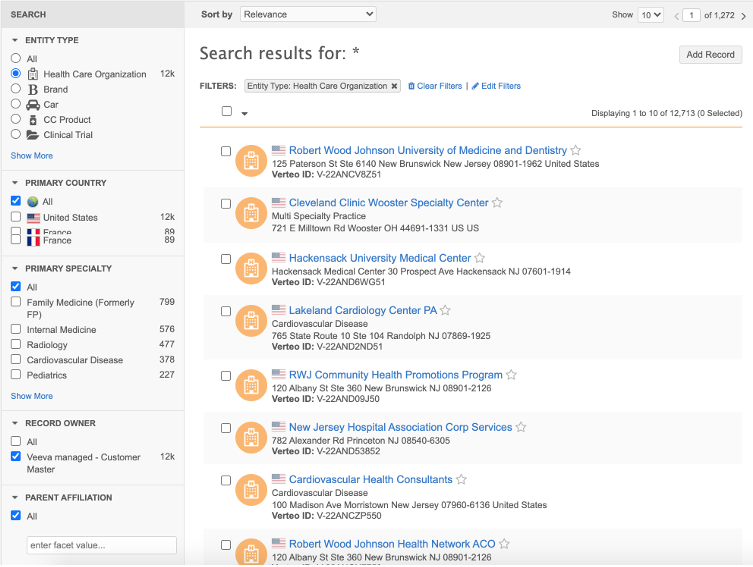Click the Add Record button
The image size is (753, 567).
(710, 55)
